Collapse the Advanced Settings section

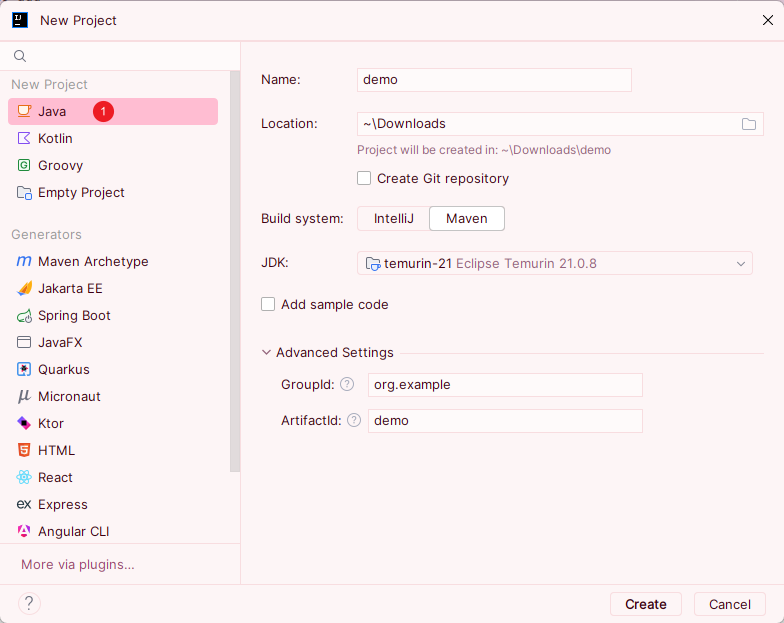pos(266,352)
